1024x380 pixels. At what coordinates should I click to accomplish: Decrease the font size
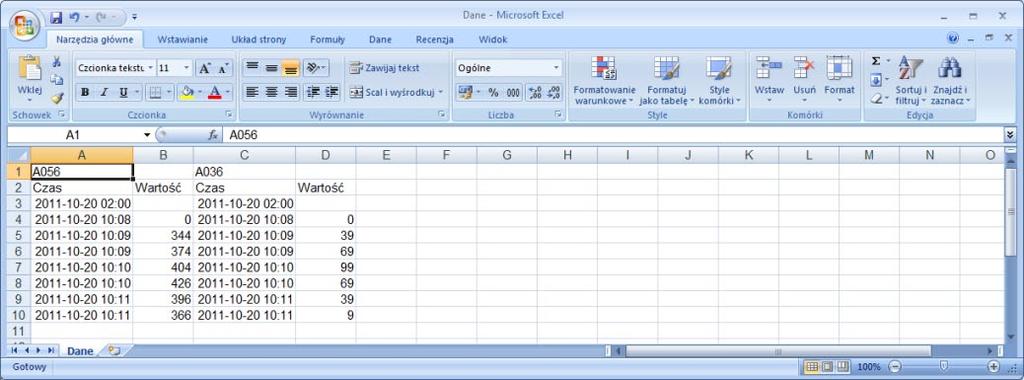[223, 68]
